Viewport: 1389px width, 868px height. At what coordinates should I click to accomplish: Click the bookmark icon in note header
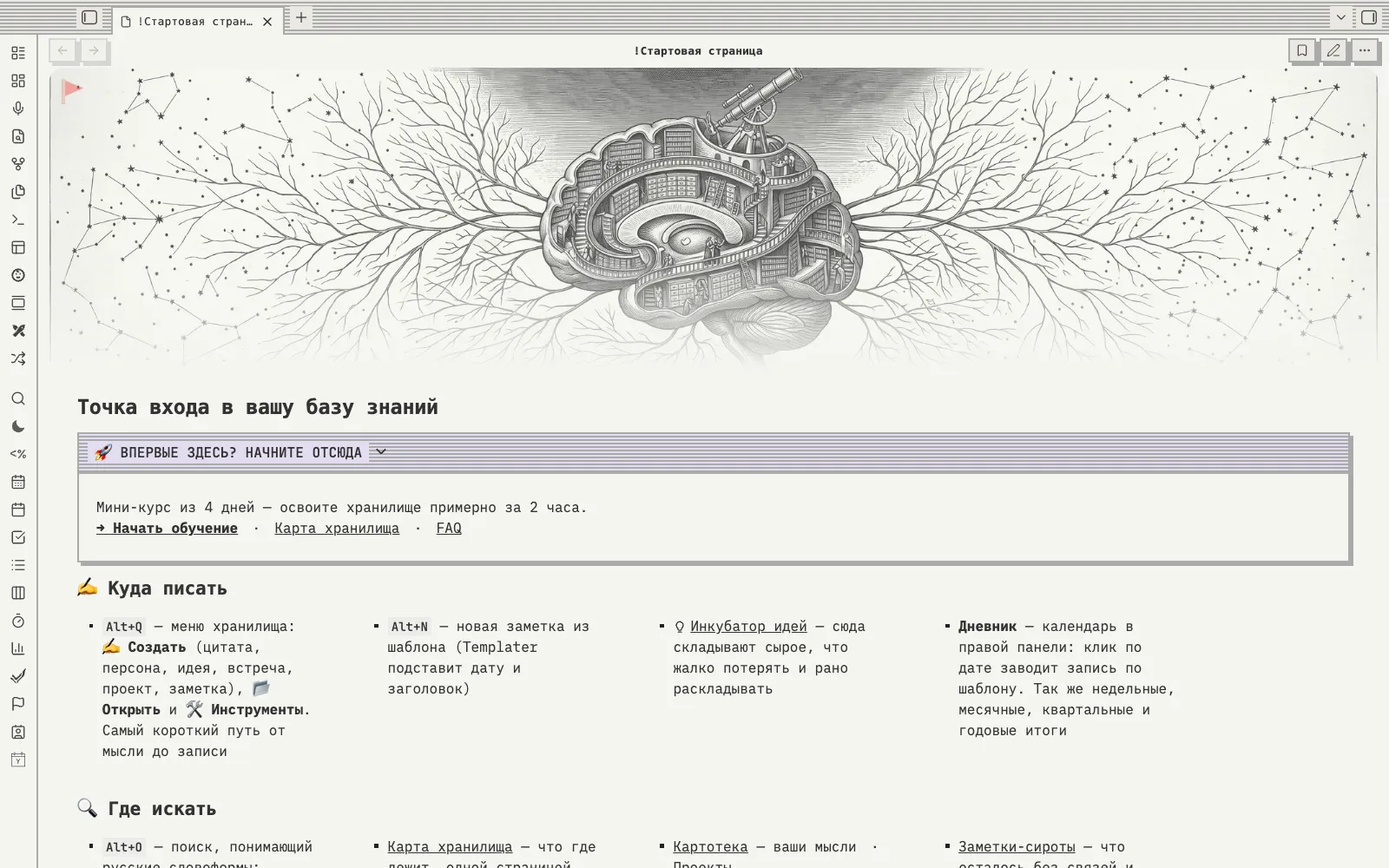coord(1302,50)
